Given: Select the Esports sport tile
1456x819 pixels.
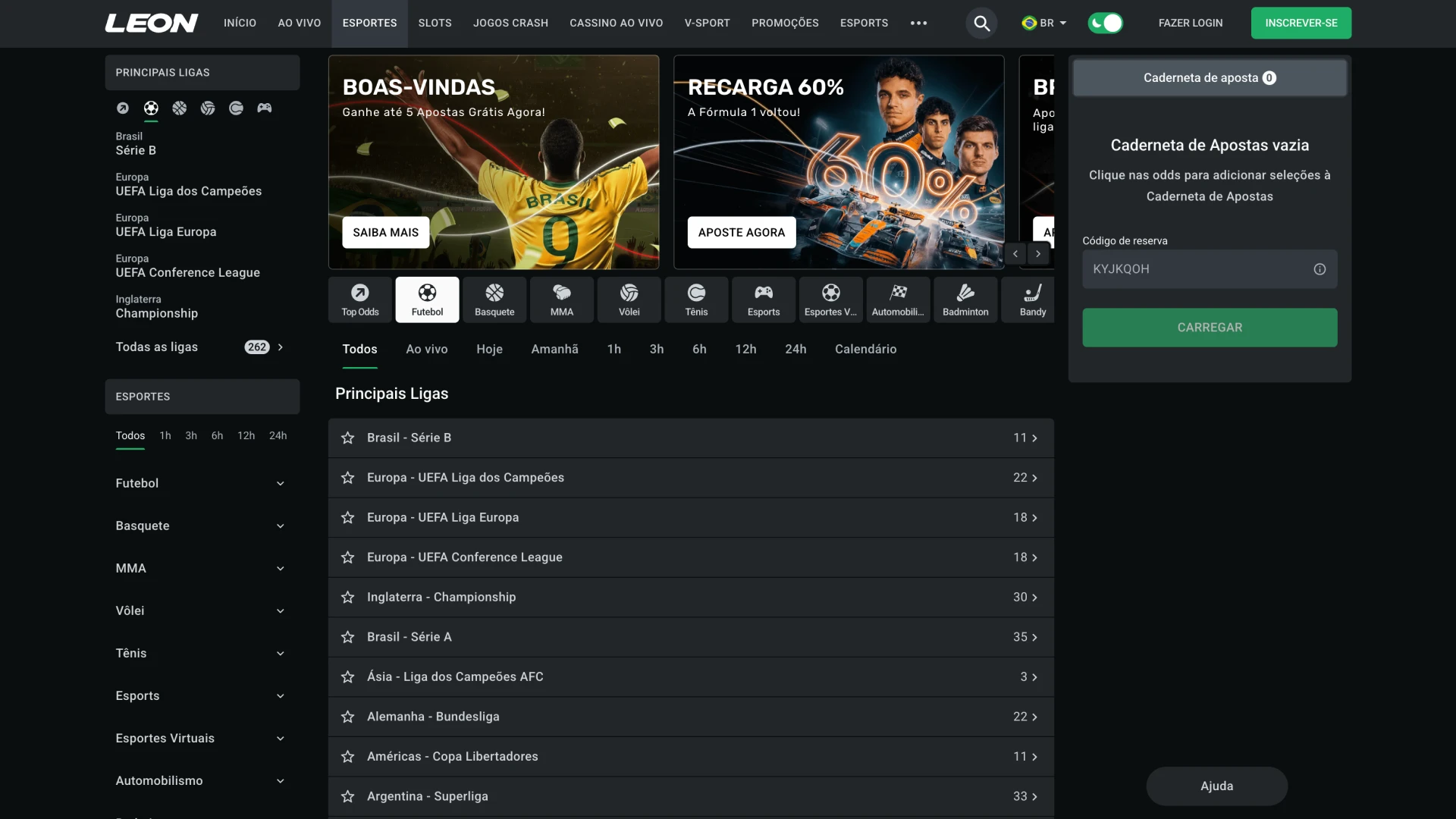Looking at the screenshot, I should point(764,300).
